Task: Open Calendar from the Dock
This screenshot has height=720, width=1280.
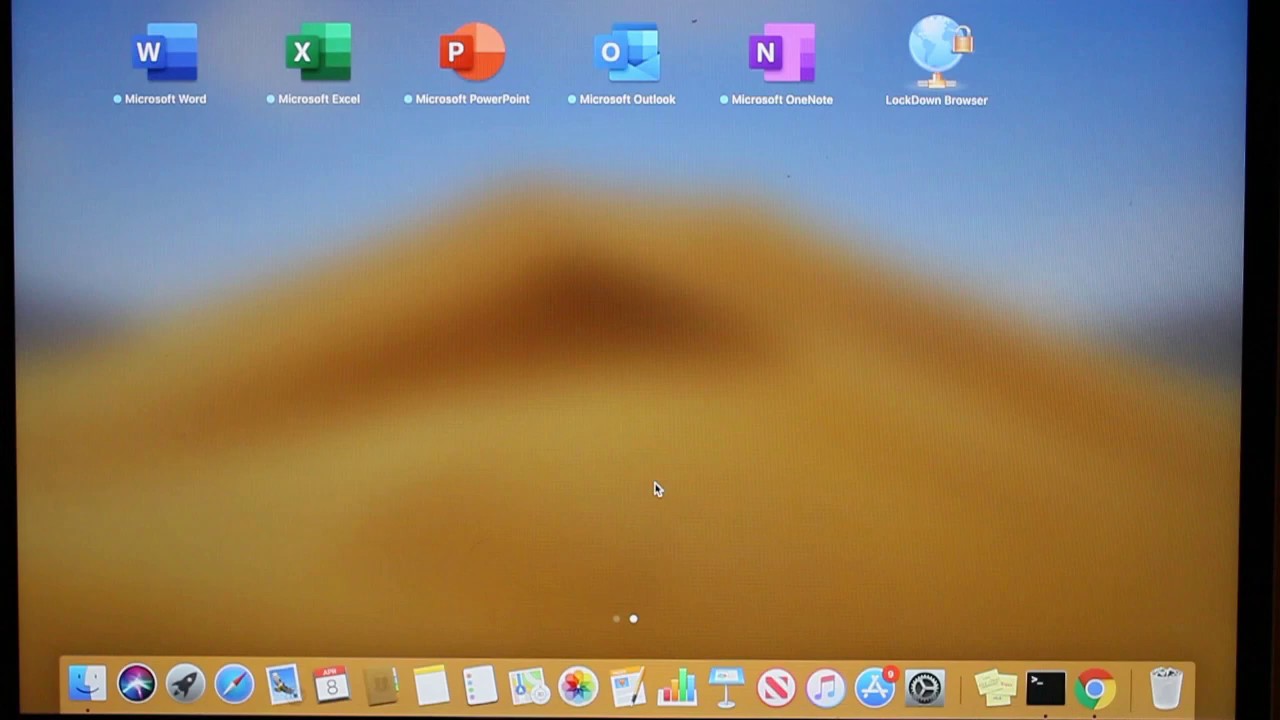Action: 332,685
